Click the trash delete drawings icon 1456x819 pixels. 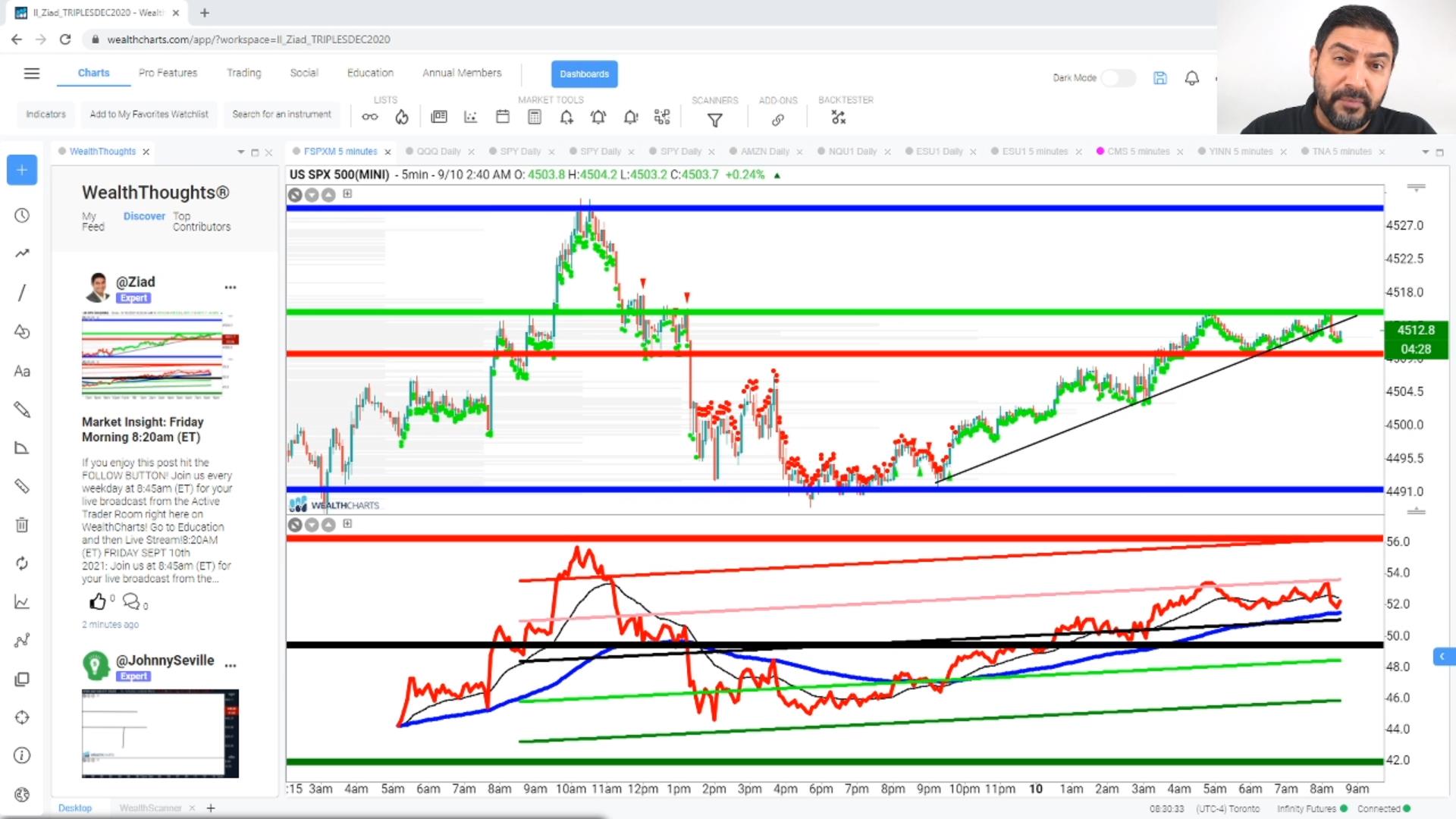click(x=22, y=525)
